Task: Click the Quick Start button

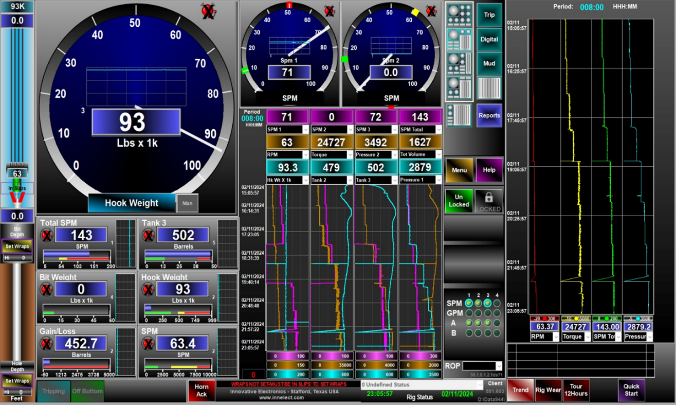Action: click(x=632, y=390)
